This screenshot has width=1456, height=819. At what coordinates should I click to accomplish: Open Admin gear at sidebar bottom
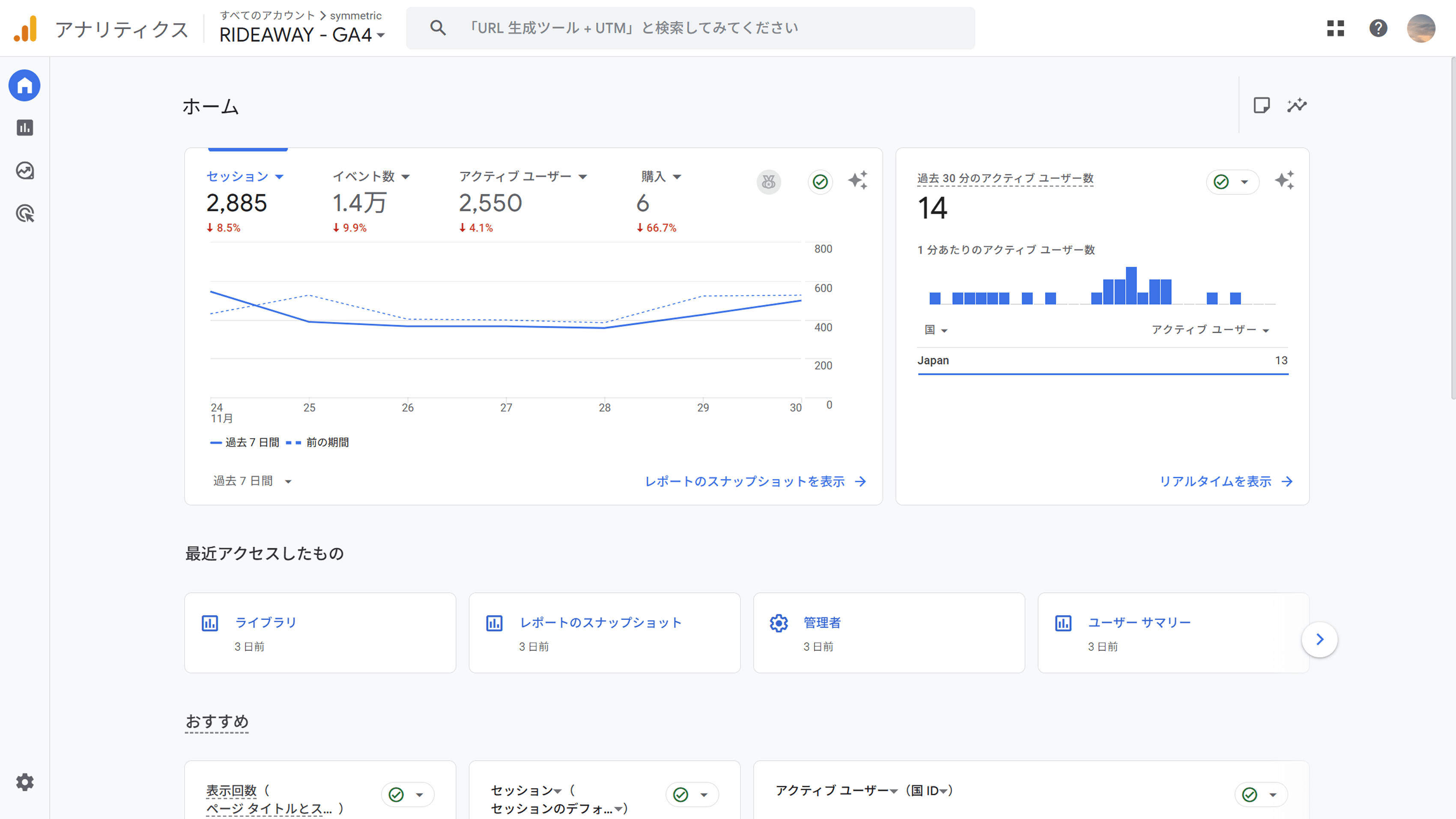click(24, 782)
